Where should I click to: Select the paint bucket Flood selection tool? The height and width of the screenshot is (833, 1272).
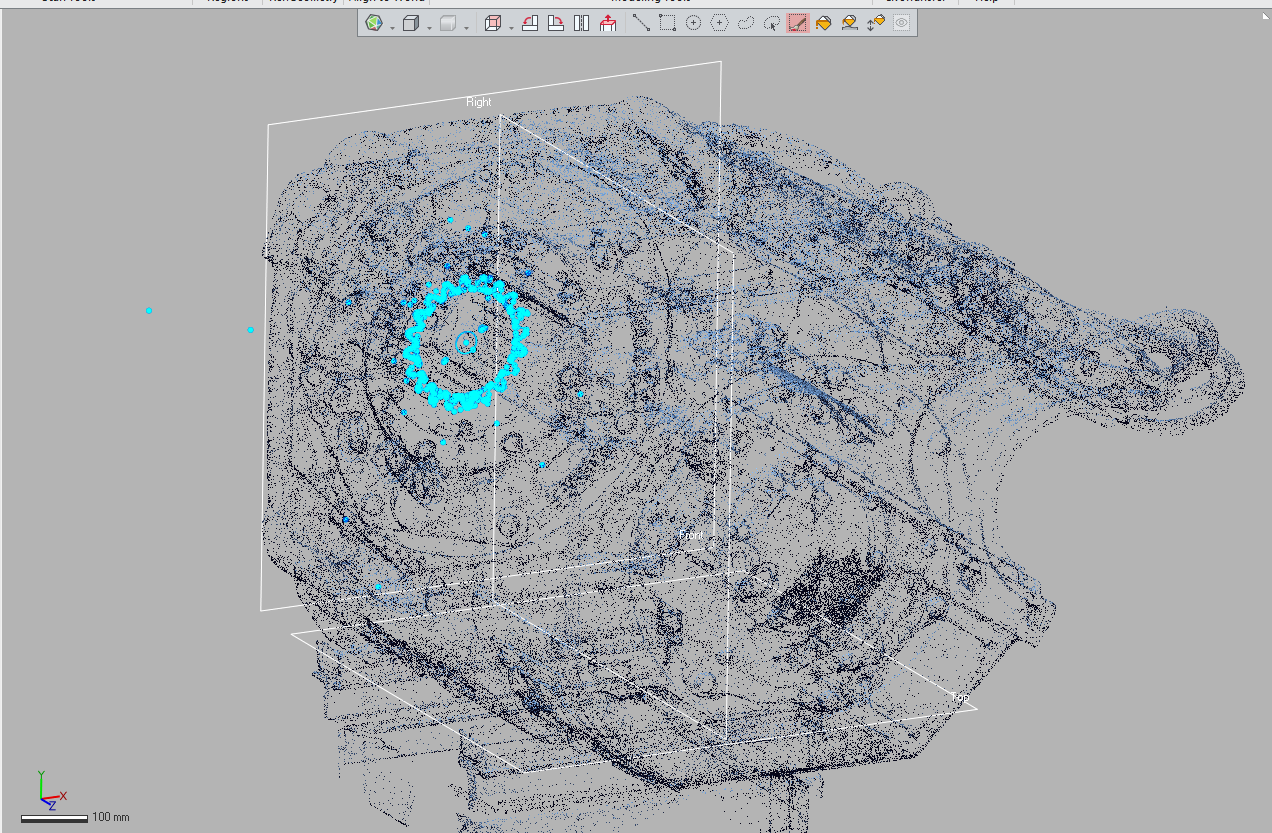click(823, 23)
